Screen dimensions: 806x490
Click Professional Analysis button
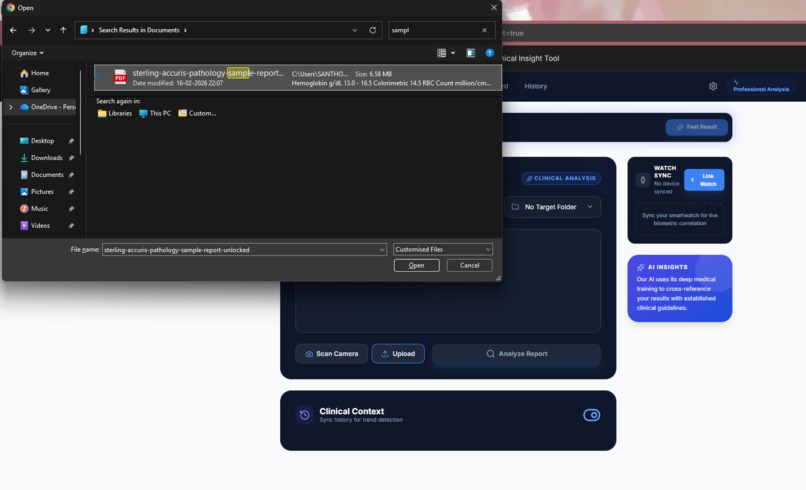click(x=761, y=86)
